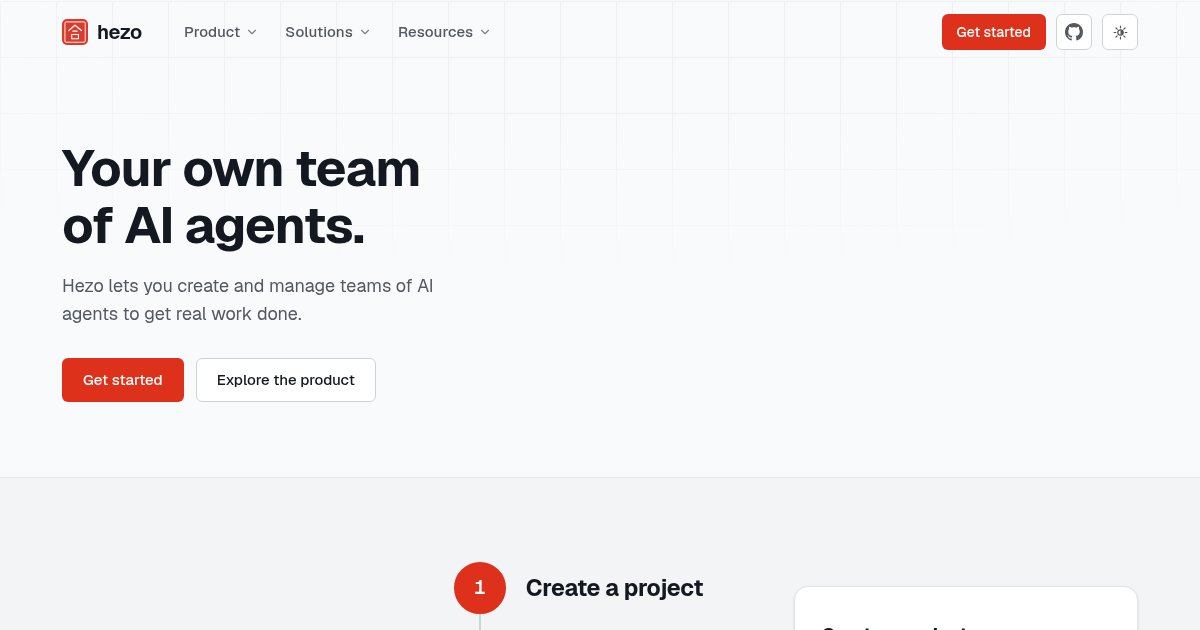Click the chevron arrow next to Product
Screen dimensions: 1200x630
pyautogui.click(x=252, y=32)
